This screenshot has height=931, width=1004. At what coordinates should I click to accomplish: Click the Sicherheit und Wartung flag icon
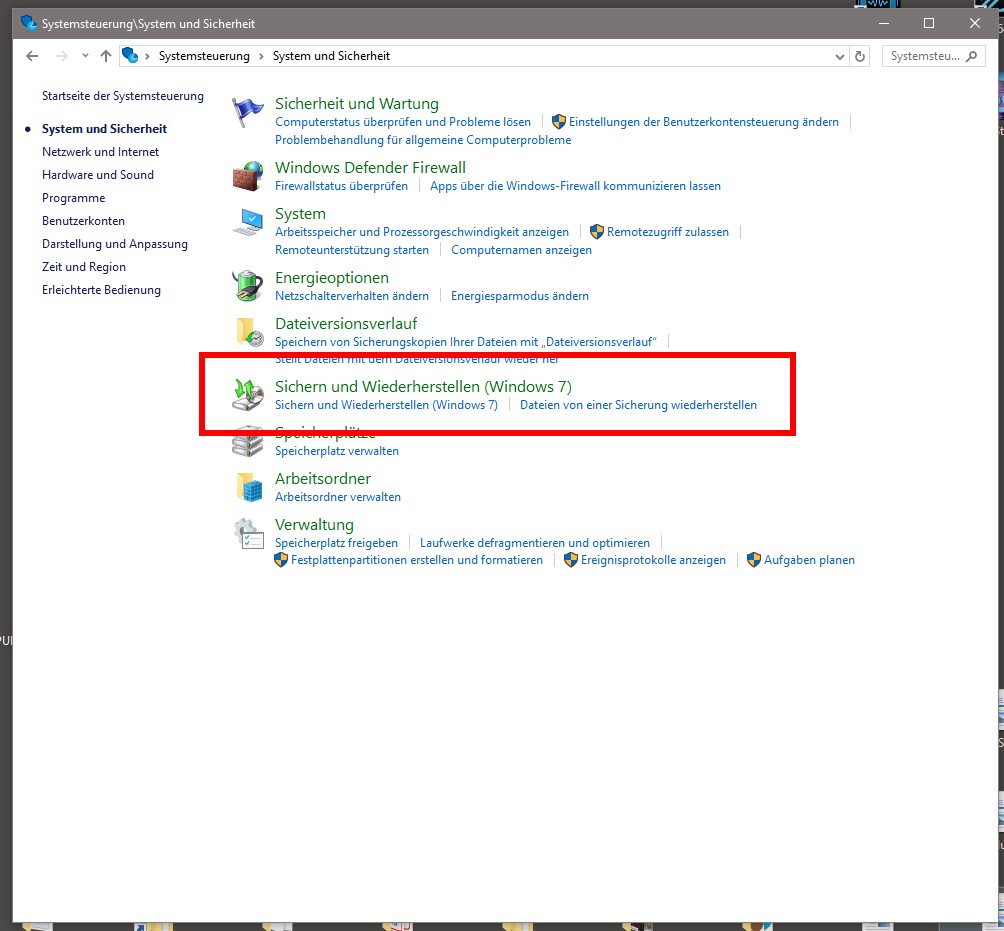248,113
